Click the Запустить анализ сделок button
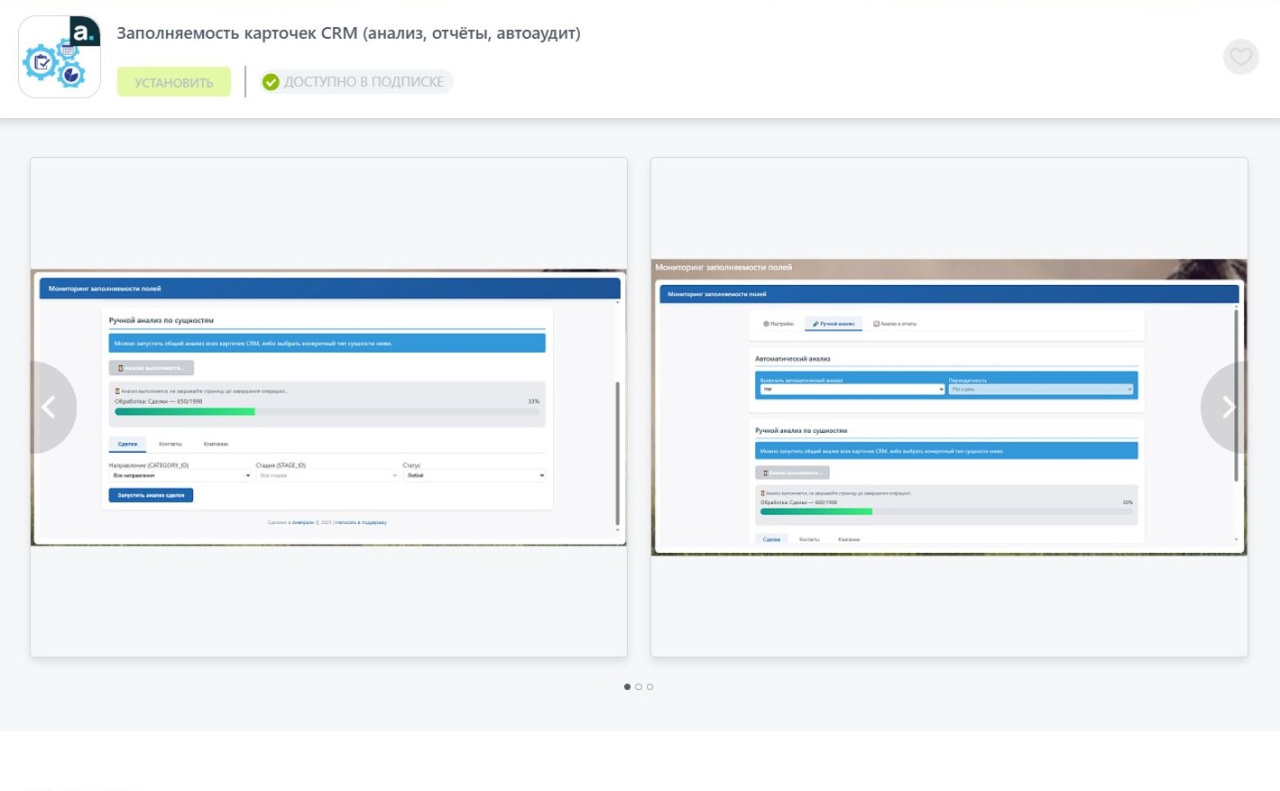This screenshot has width=1280, height=791. (x=151, y=495)
